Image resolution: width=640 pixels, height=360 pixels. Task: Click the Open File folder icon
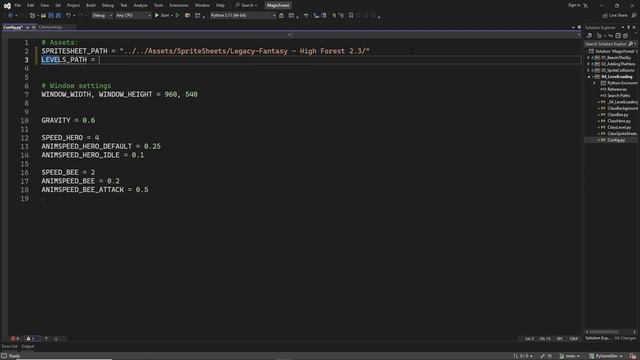point(43,16)
